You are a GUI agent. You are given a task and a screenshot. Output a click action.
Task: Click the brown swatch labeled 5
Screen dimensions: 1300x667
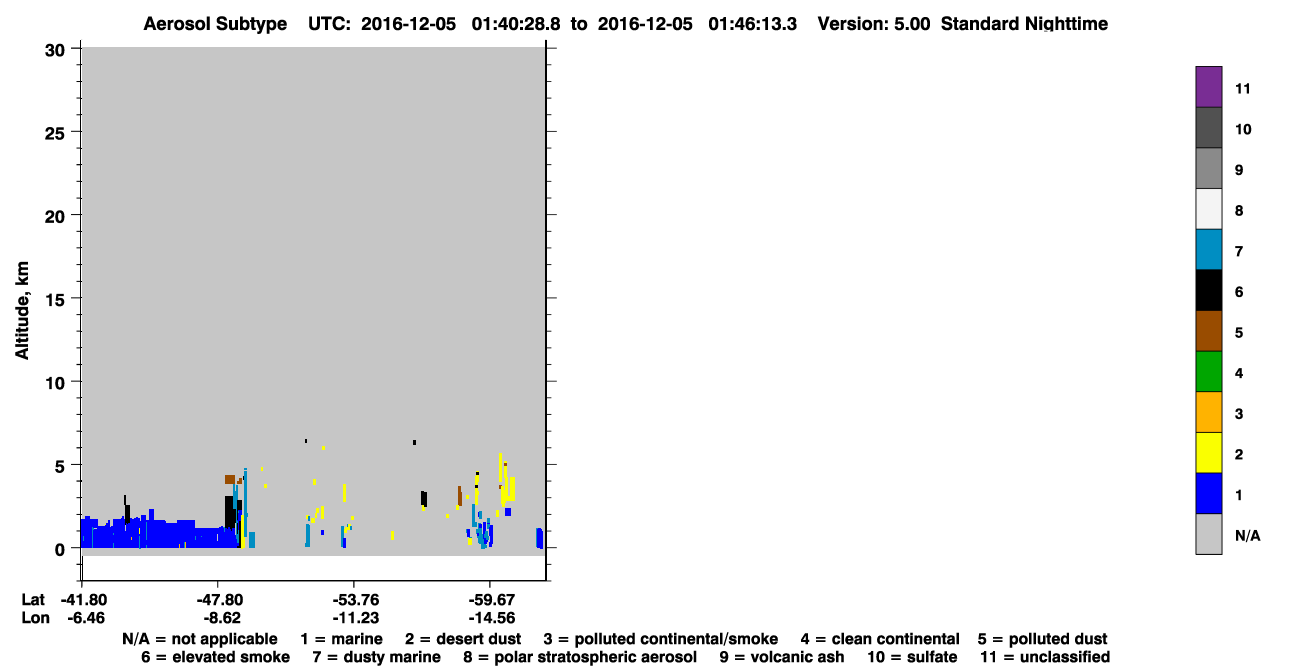pos(1209,331)
